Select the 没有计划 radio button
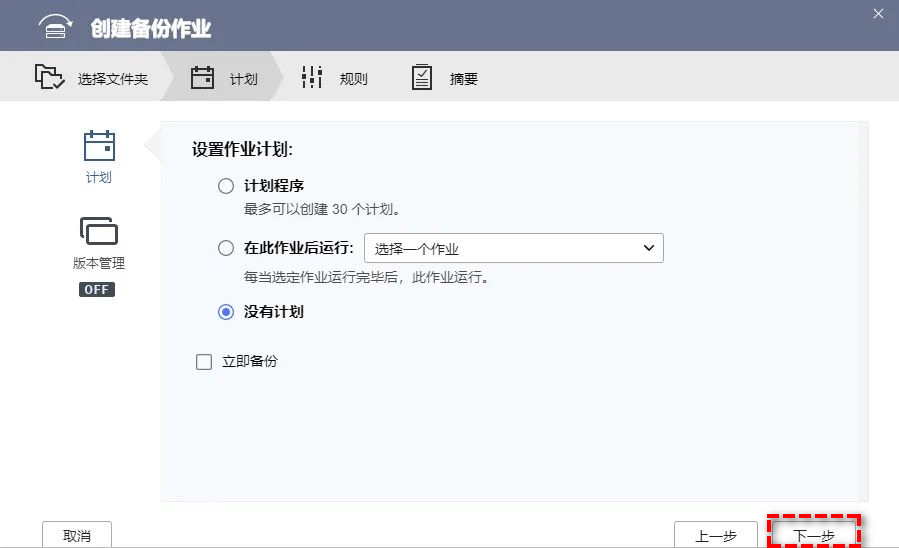 click(x=226, y=312)
